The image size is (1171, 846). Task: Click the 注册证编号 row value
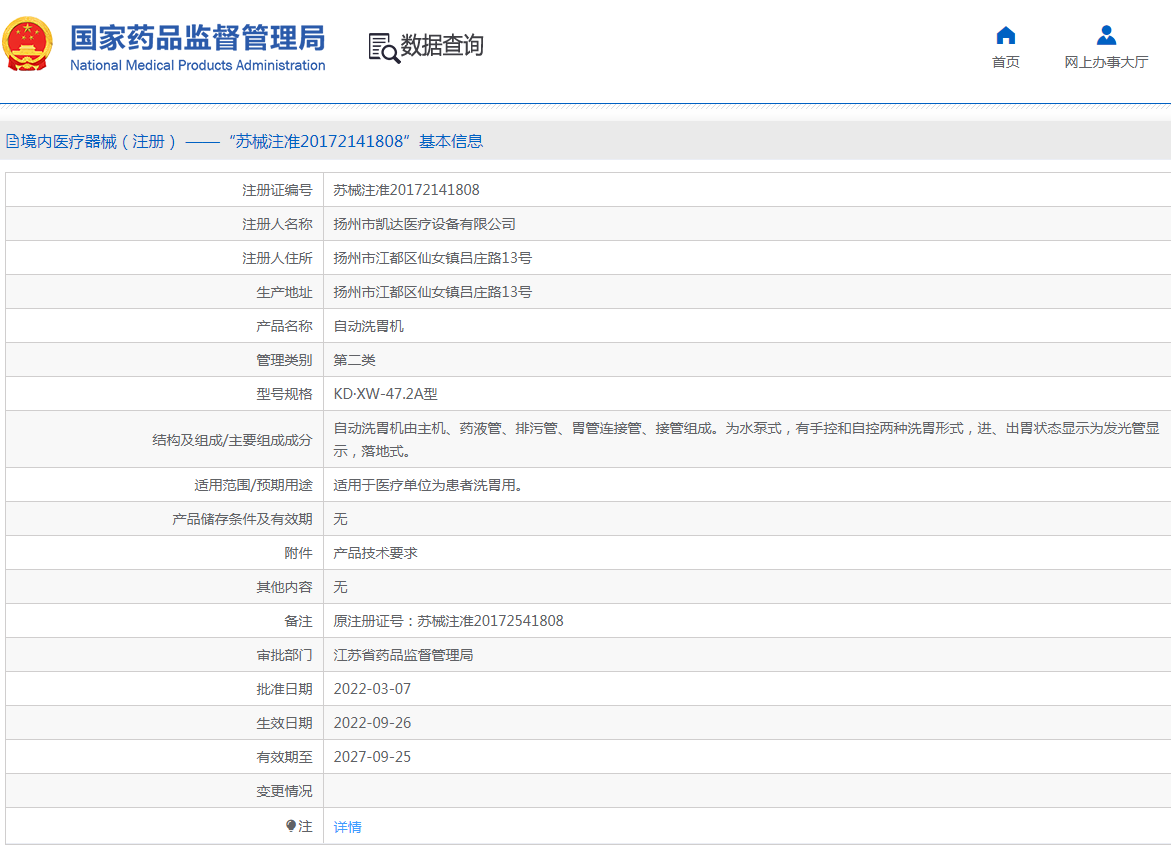click(x=407, y=189)
